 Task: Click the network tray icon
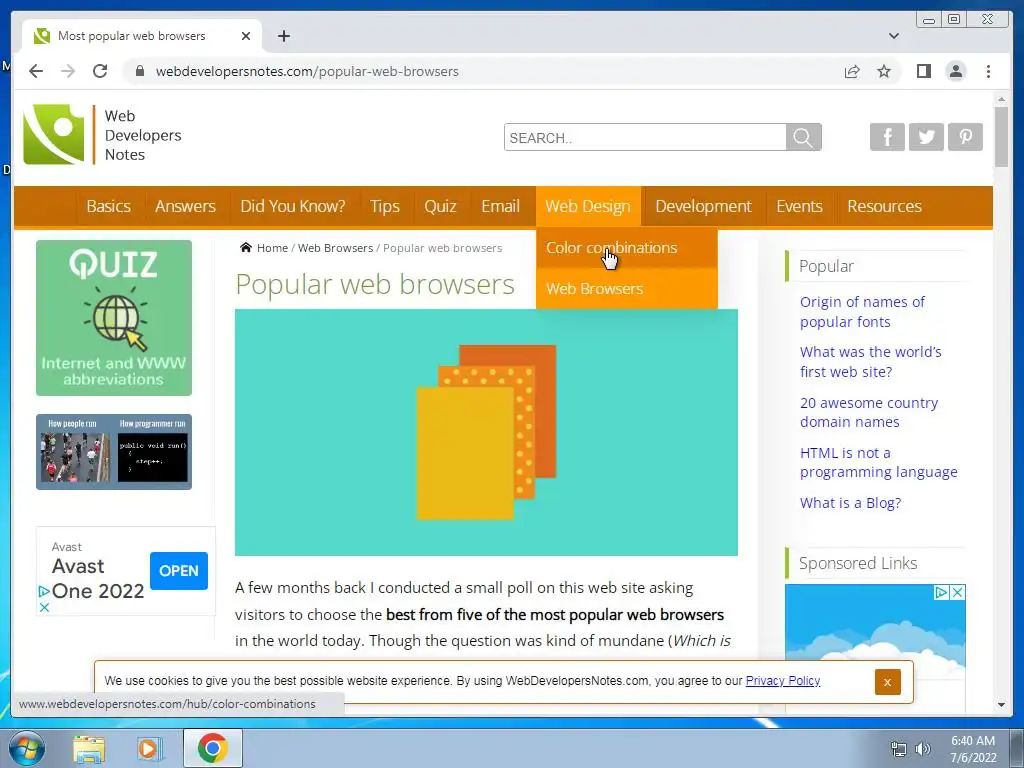(899, 749)
